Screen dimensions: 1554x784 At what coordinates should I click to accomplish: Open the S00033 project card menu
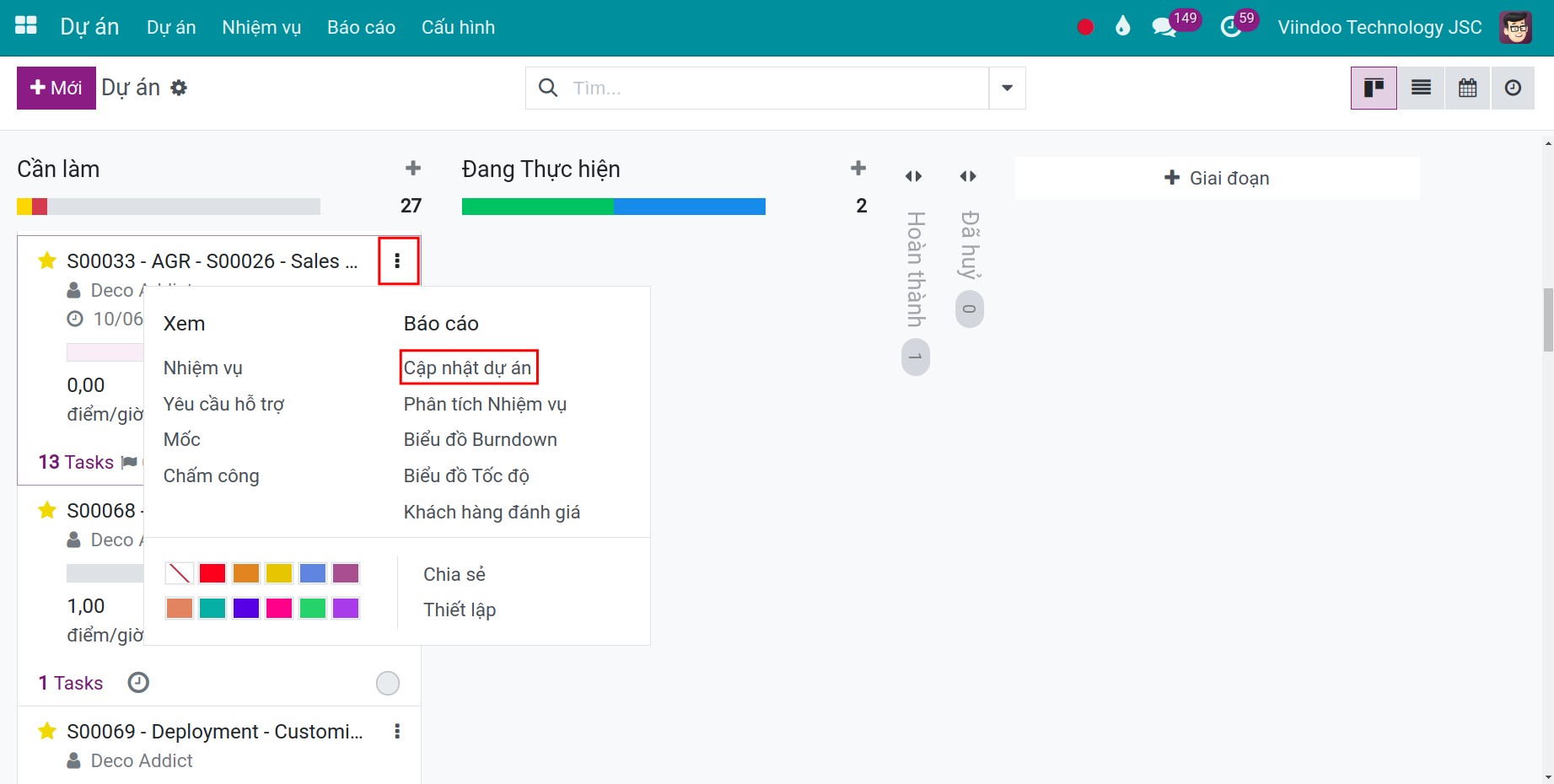tap(397, 260)
